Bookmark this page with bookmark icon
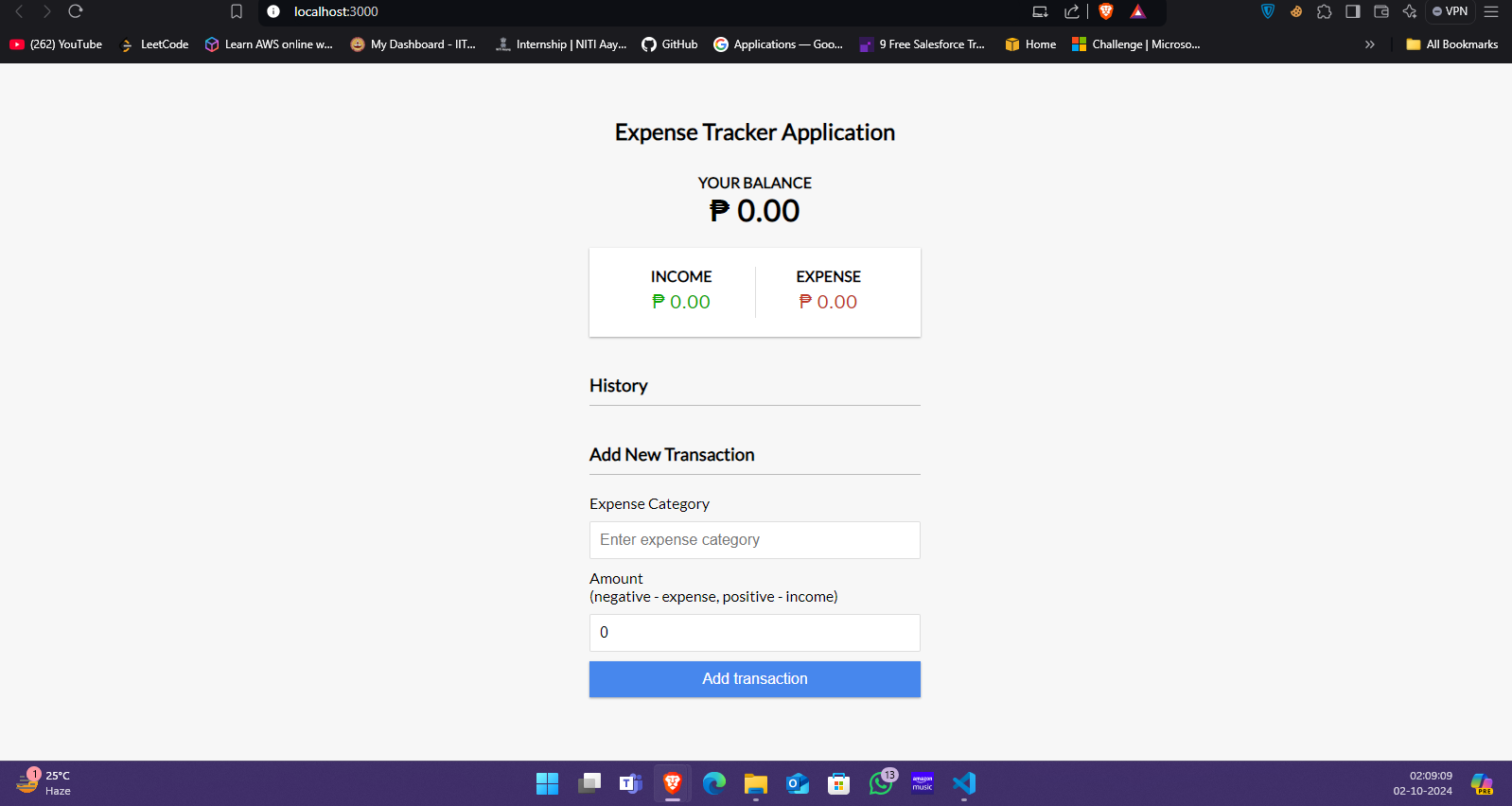This screenshot has height=806, width=1512. coord(237,11)
